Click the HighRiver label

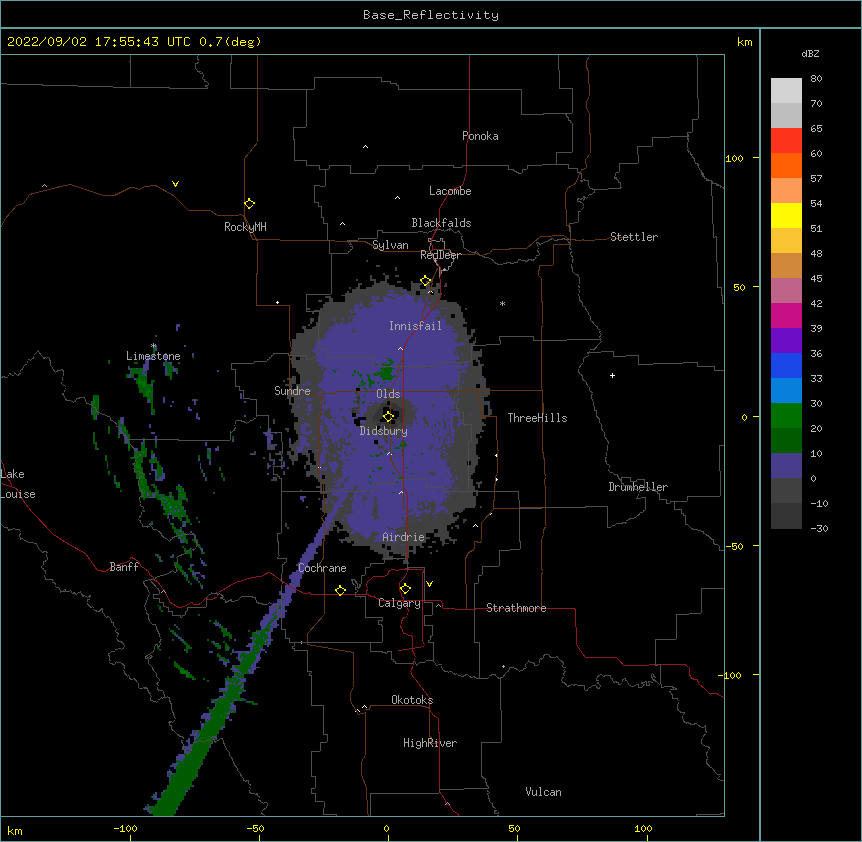pos(430,743)
